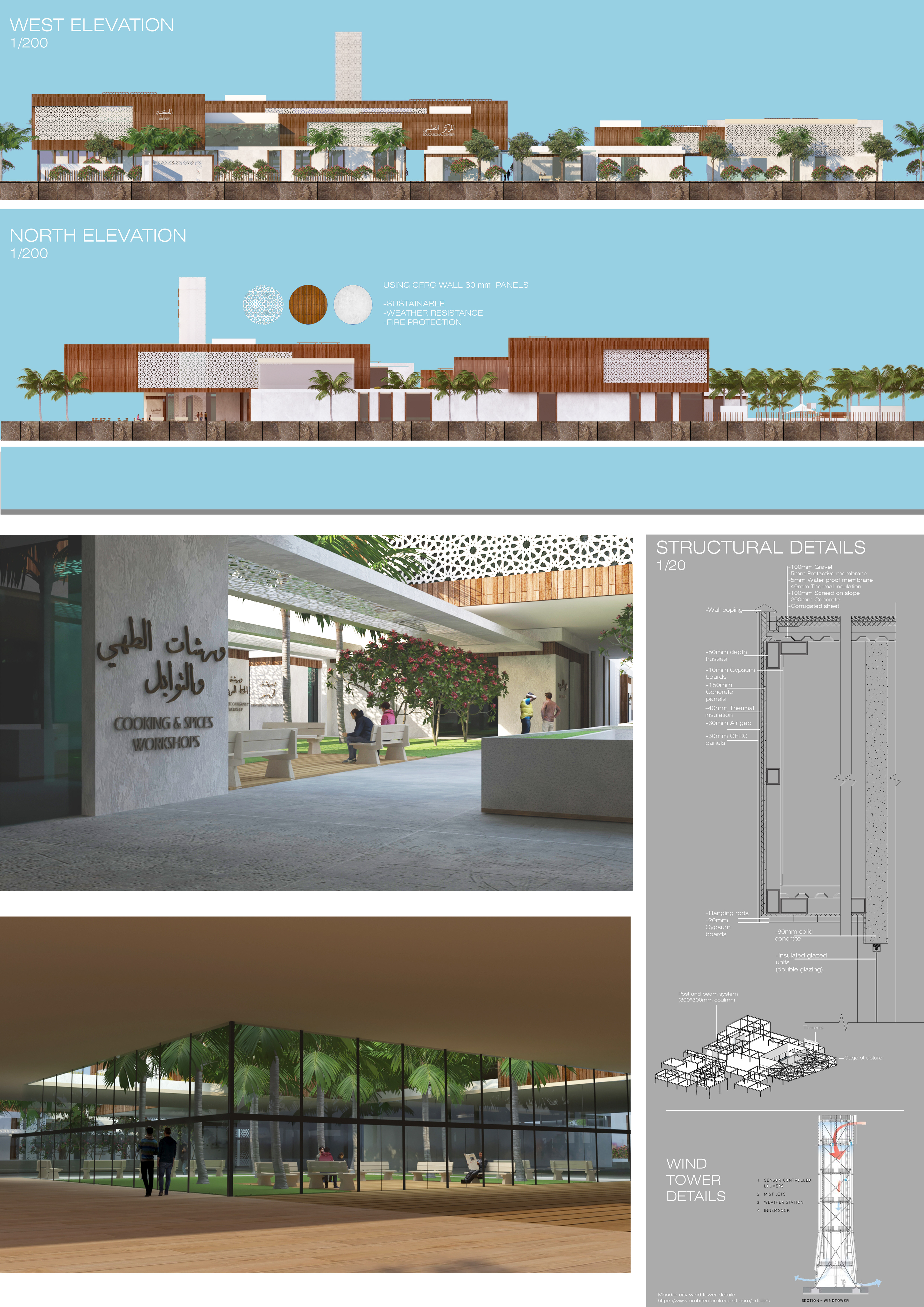Click the Educational Center sign on west elevation

pyautogui.click(x=438, y=130)
